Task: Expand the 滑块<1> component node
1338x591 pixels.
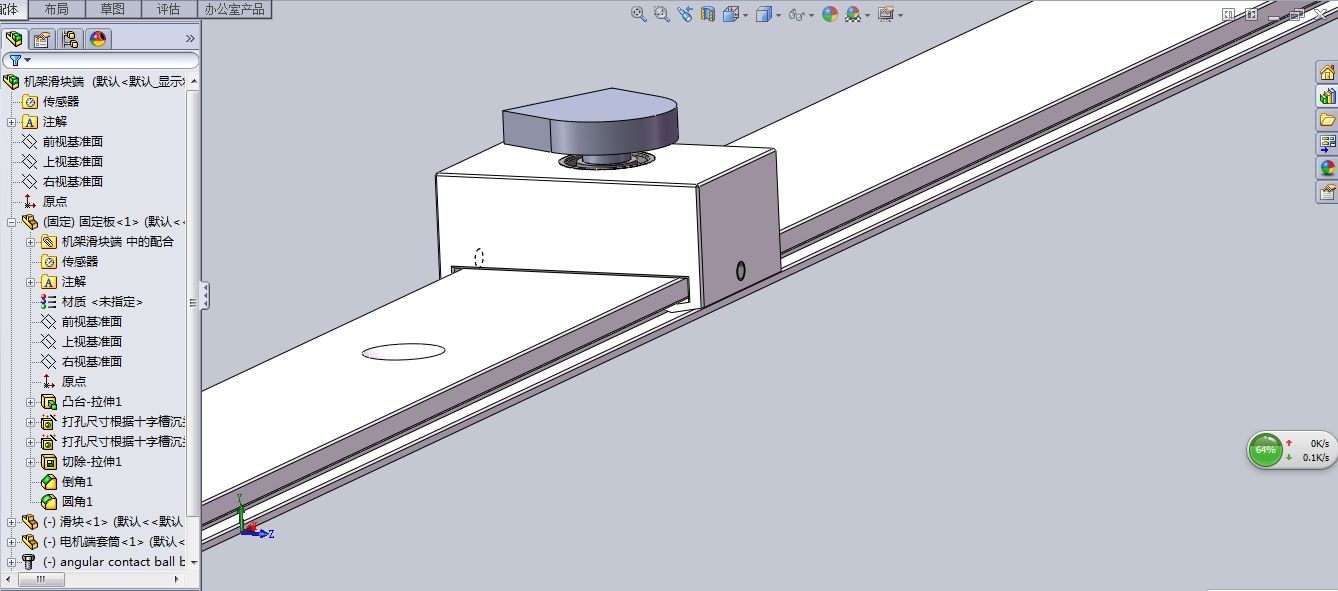Action: (x=12, y=522)
